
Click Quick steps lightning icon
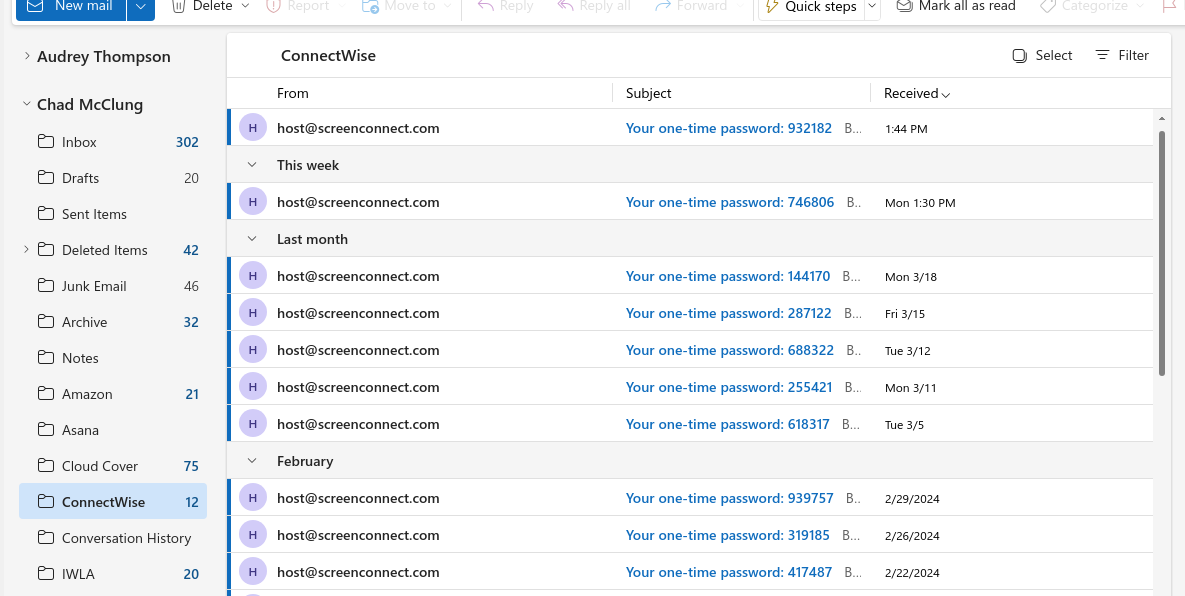772,8
